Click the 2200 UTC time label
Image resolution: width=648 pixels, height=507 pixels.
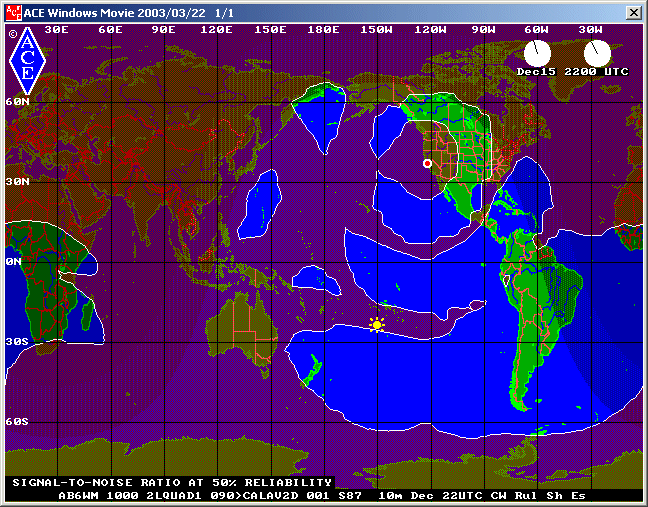[x=596, y=71]
